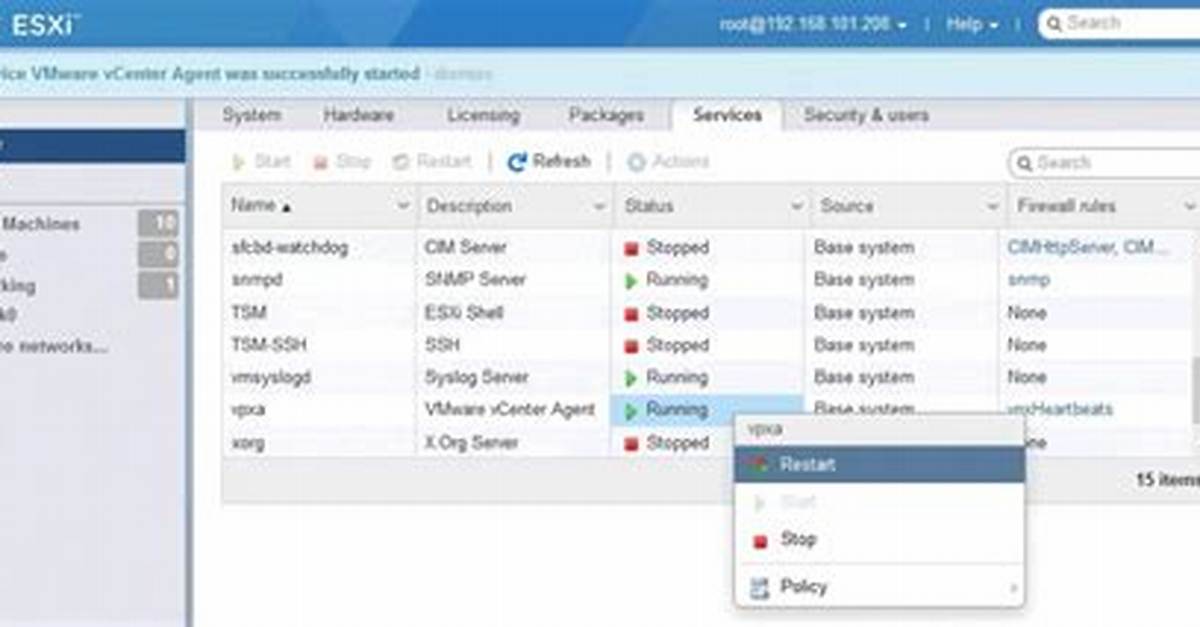Click the Virtual Machines count badge 10
This screenshot has height=627, width=1200.
[158, 224]
